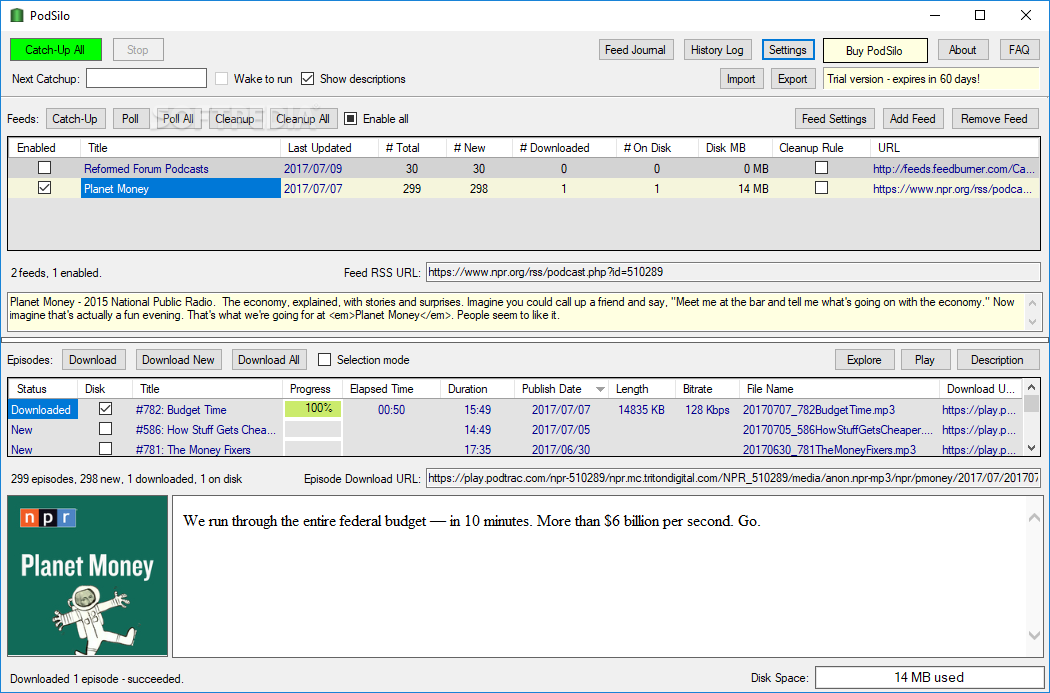The image size is (1050, 693).
Task: Click the 100% progress bar for Budget Time
Action: (x=313, y=408)
